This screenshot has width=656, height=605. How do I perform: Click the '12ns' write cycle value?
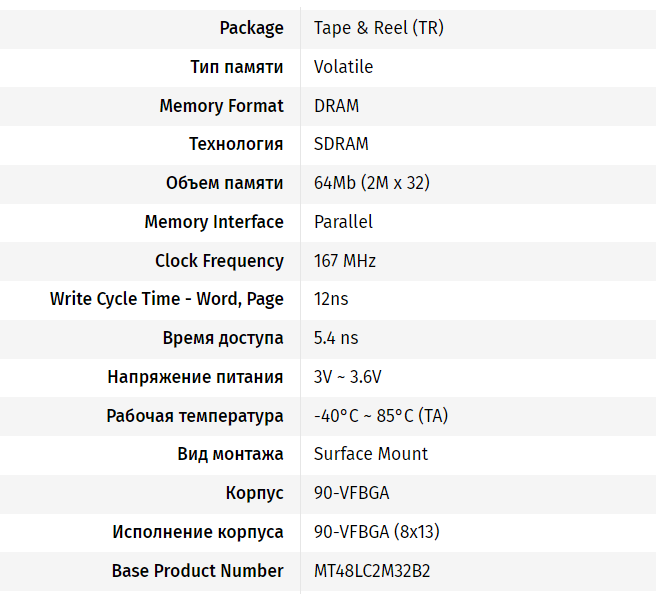point(331,299)
